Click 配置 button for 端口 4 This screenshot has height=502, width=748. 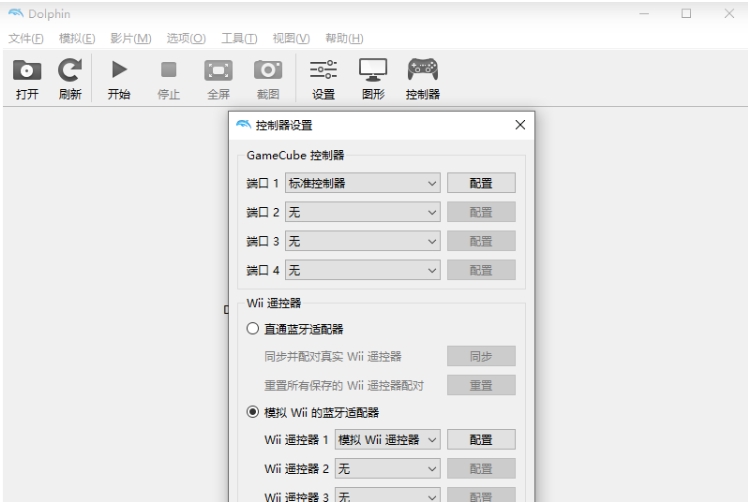(481, 270)
